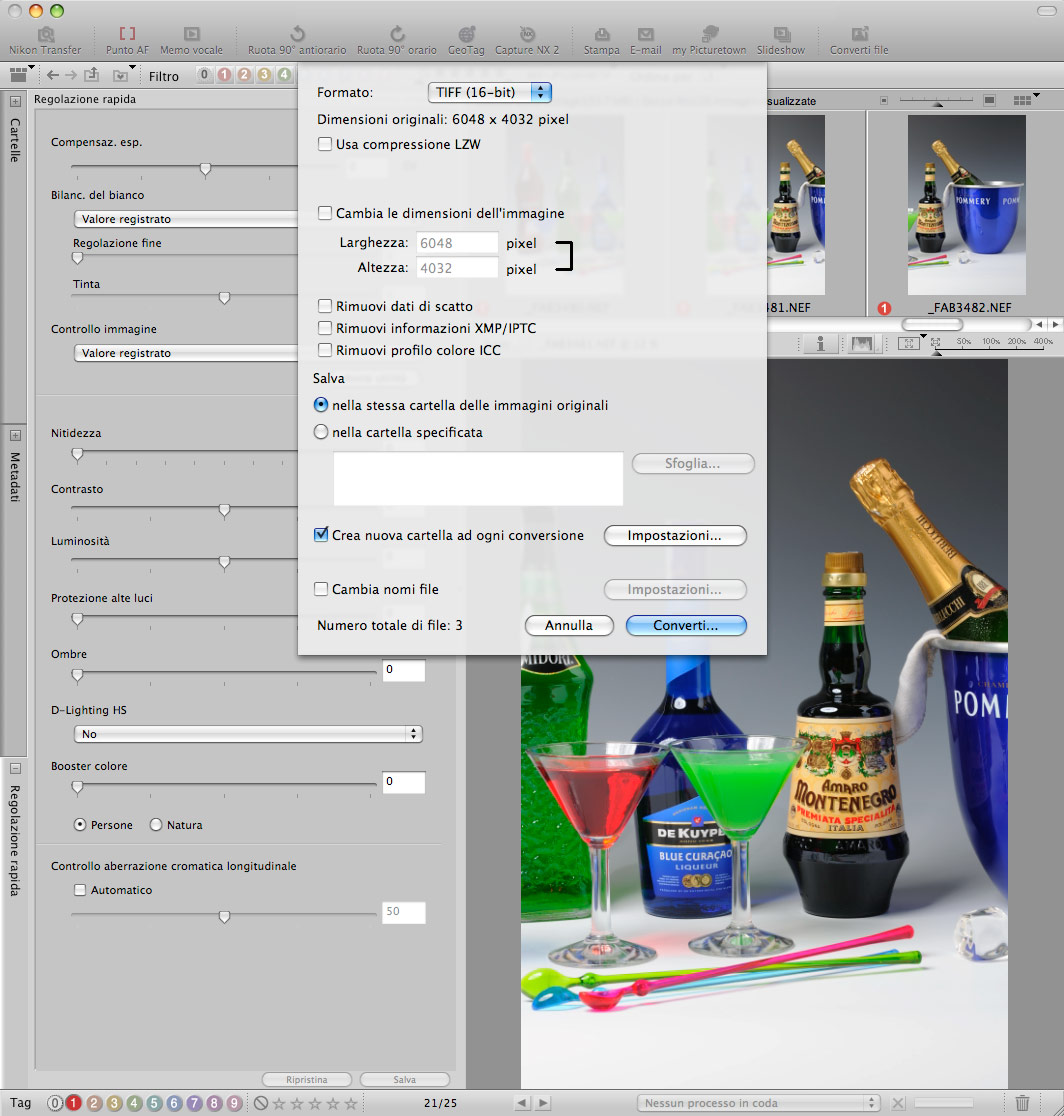The width and height of the screenshot is (1064, 1116).
Task: Click the fit-to-screen zoom icon
Action: pyautogui.click(x=908, y=344)
